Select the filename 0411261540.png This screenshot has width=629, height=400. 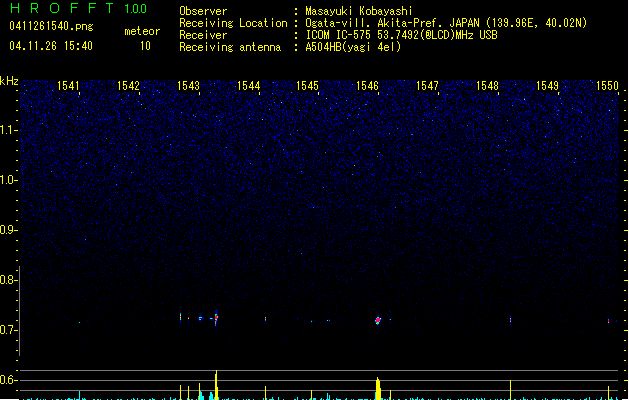51,26
